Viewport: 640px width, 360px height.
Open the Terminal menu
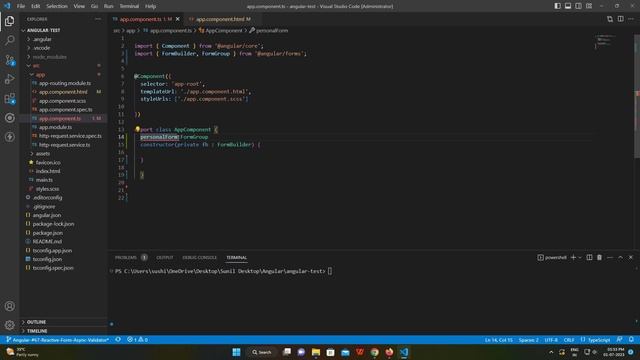coord(129,6)
